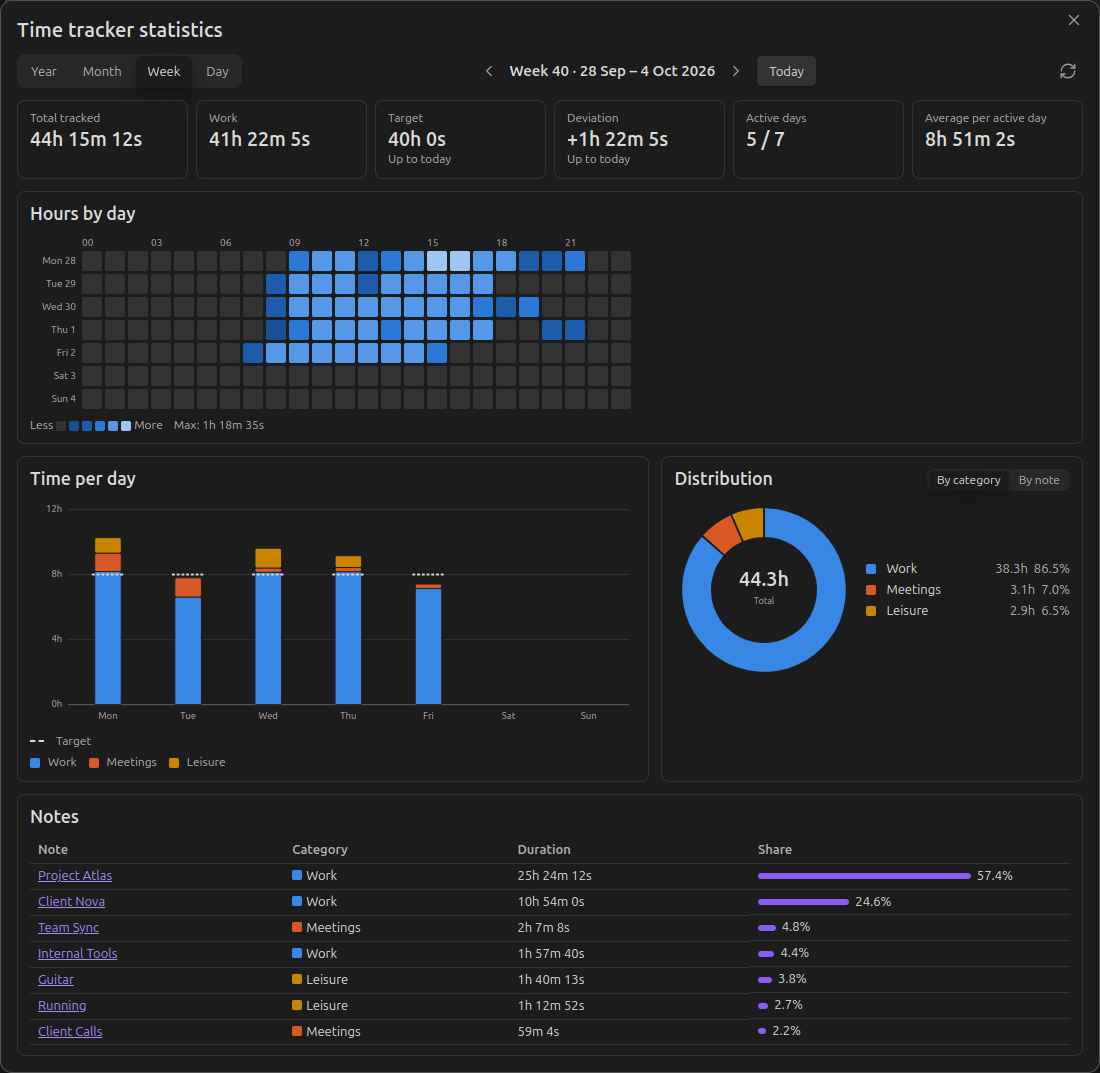Switch to the Day tab
The image size is (1100, 1073).
[x=217, y=72]
